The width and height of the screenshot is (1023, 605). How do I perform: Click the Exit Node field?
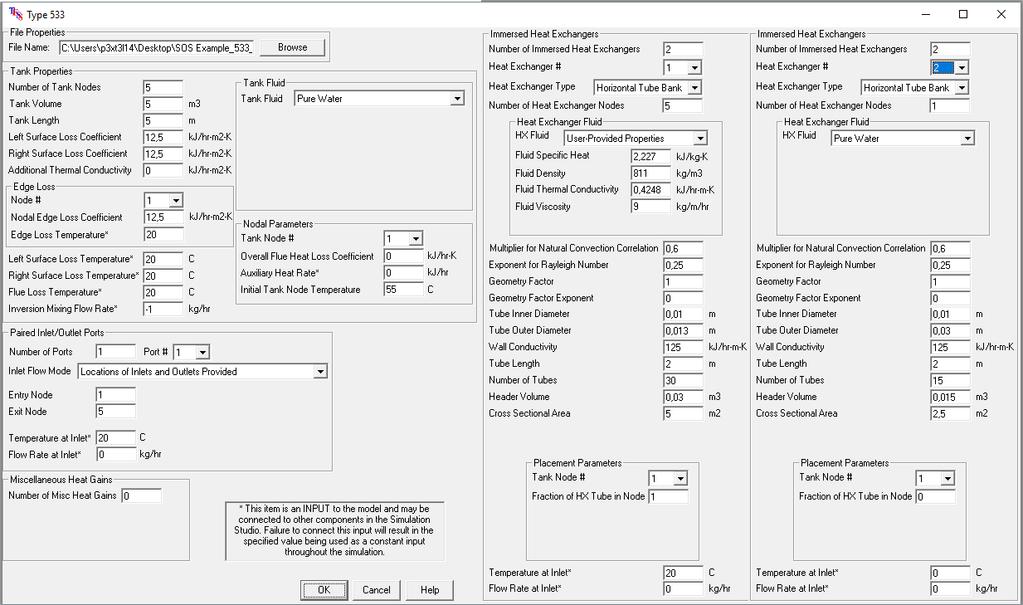[115, 411]
